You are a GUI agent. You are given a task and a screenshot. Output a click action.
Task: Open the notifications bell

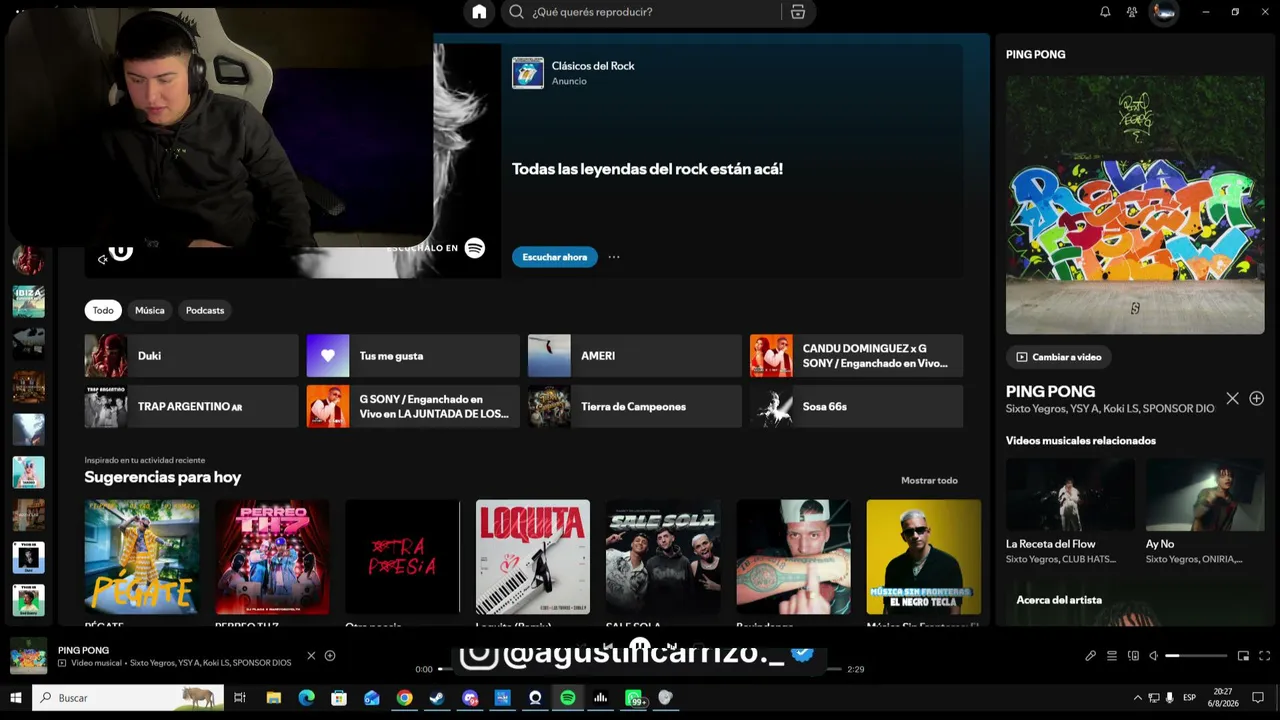[x=1105, y=12]
